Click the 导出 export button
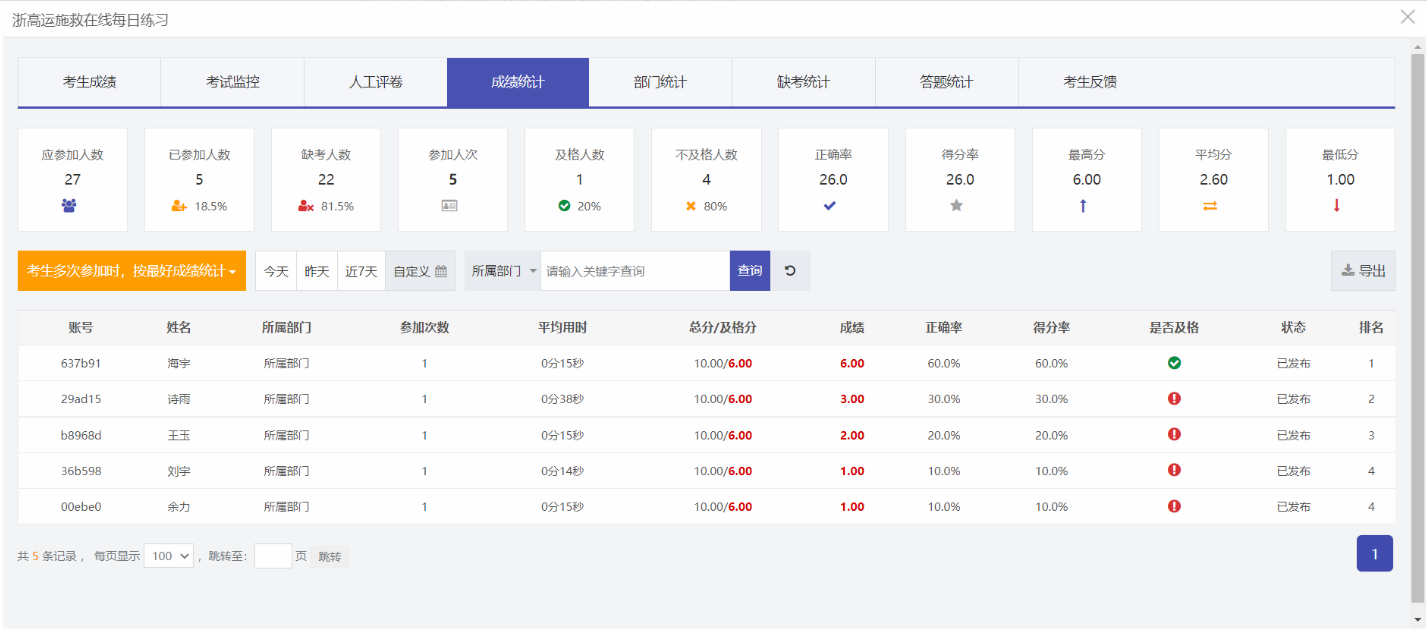Image resolution: width=1427 pixels, height=630 pixels. 1363,271
